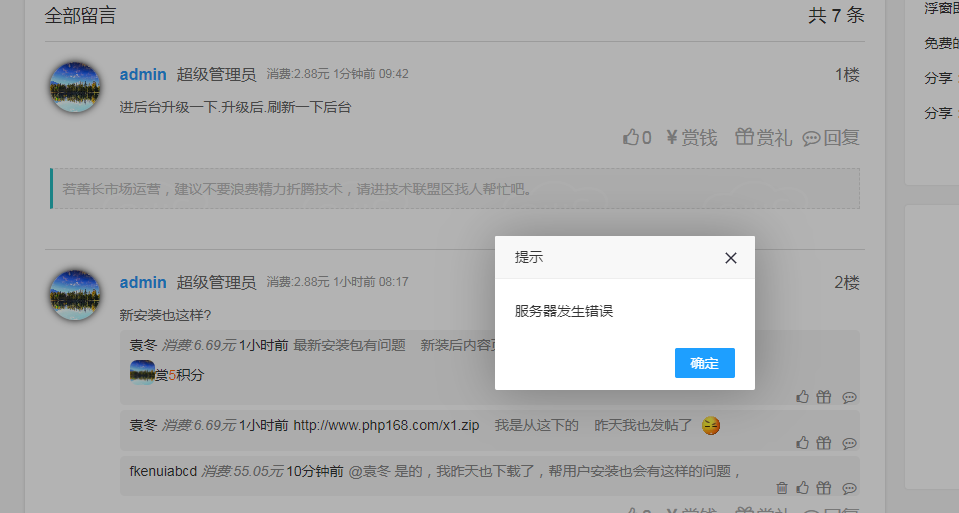The height and width of the screenshot is (513, 959).
Task: Click 2楼 floor label
Action: coord(847,282)
